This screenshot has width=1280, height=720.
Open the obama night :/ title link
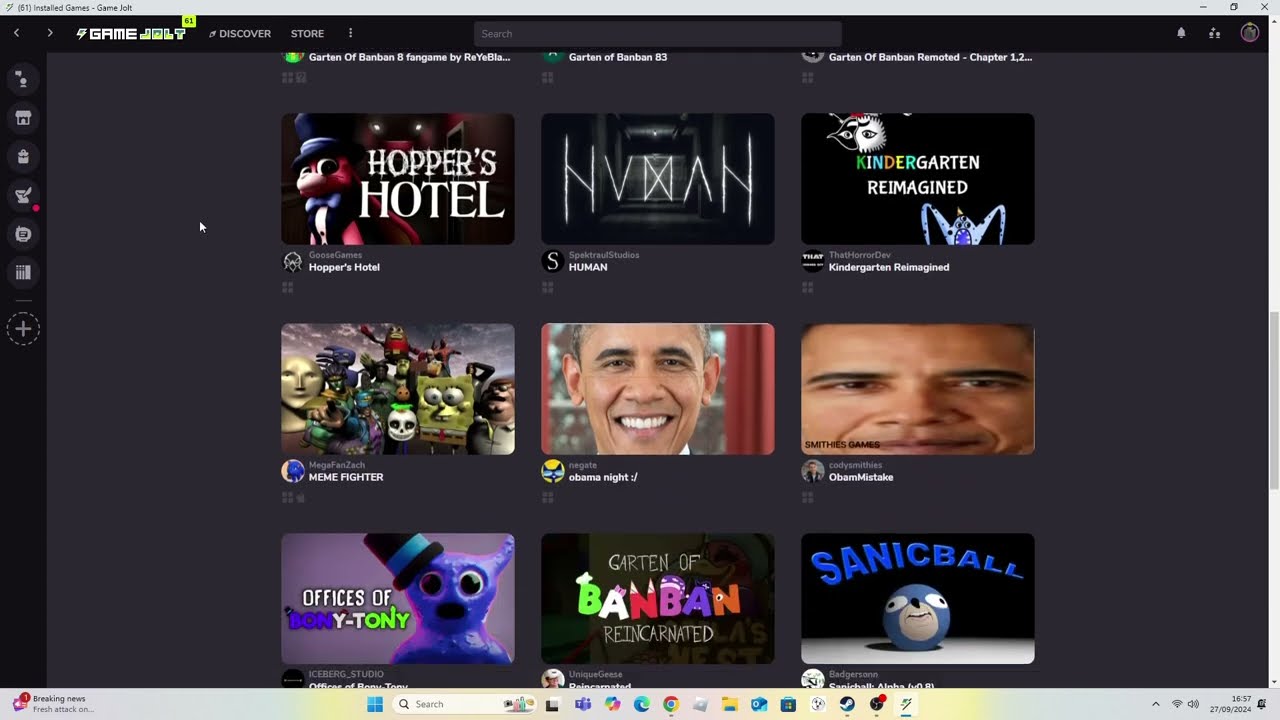(603, 478)
